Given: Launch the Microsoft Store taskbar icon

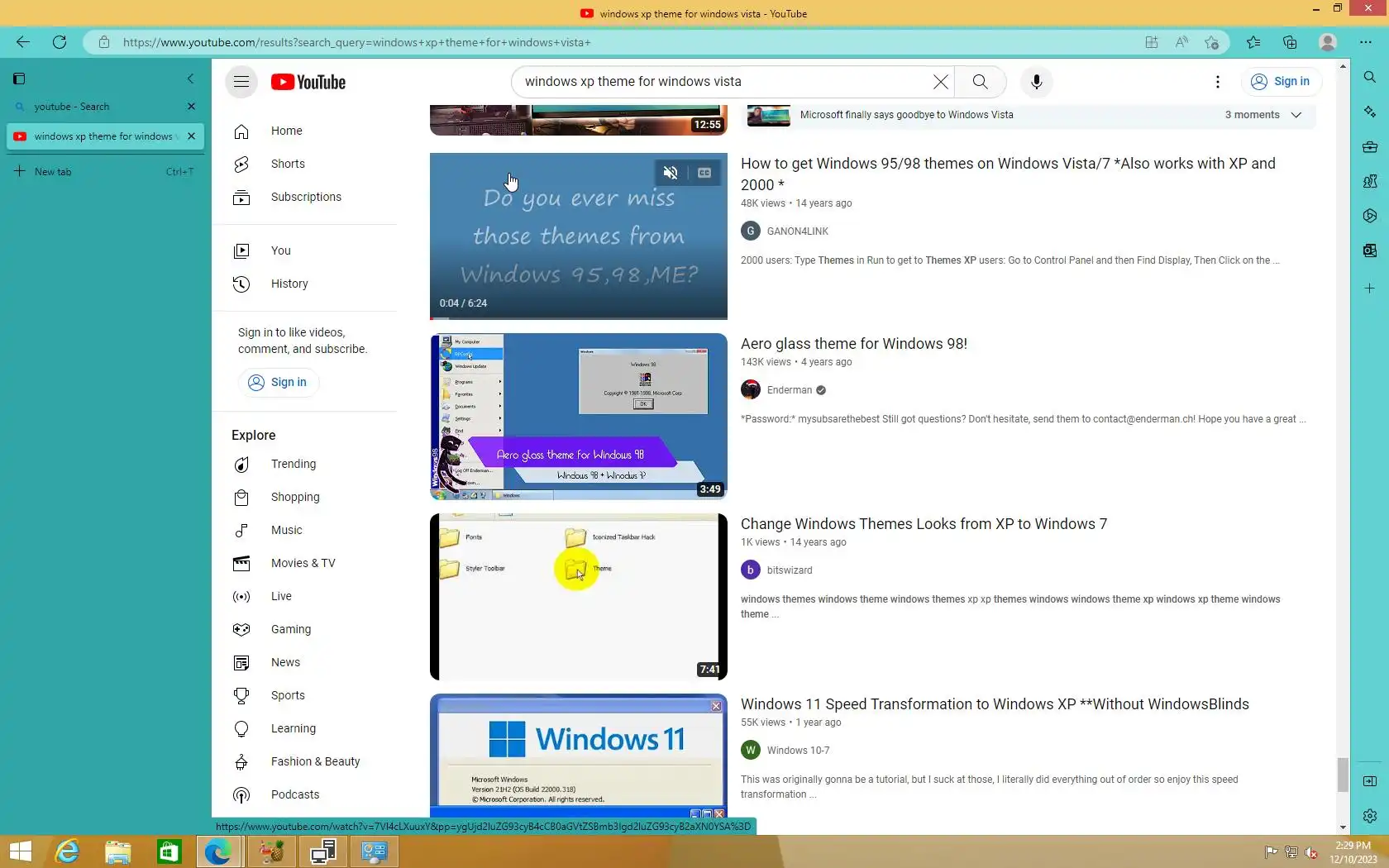Looking at the screenshot, I should tap(169, 851).
